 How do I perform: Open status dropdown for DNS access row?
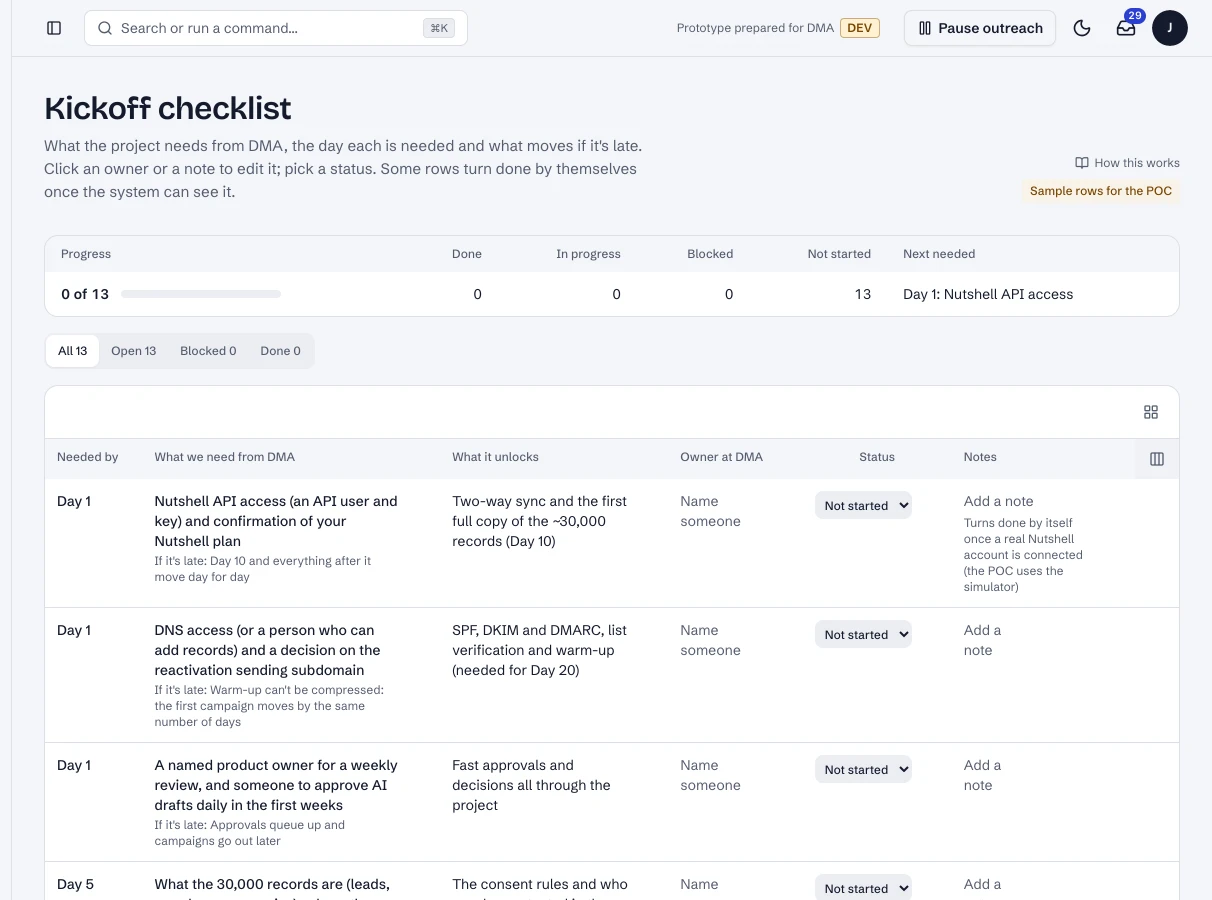(863, 635)
